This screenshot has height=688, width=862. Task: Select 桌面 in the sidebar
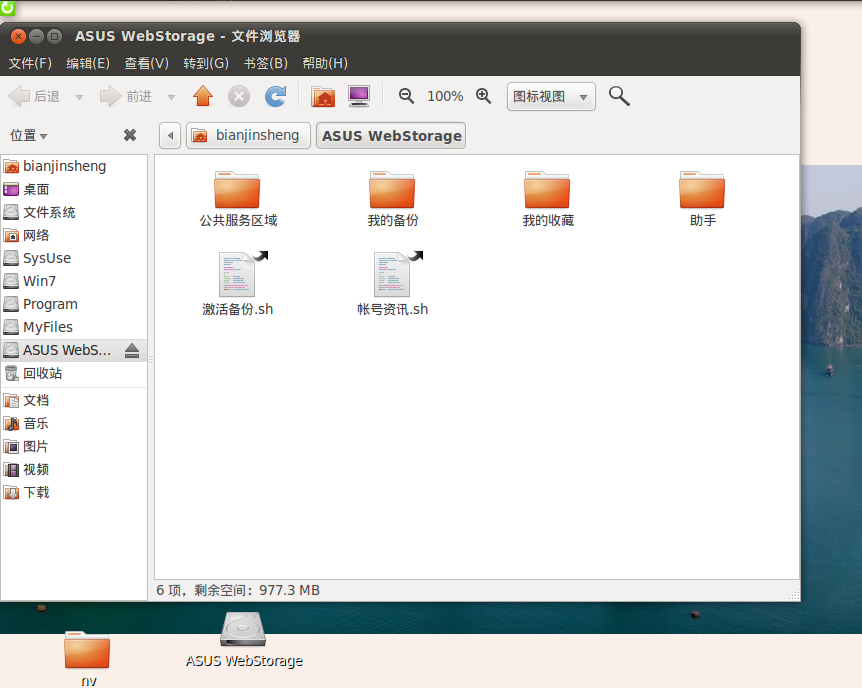[x=74, y=189]
